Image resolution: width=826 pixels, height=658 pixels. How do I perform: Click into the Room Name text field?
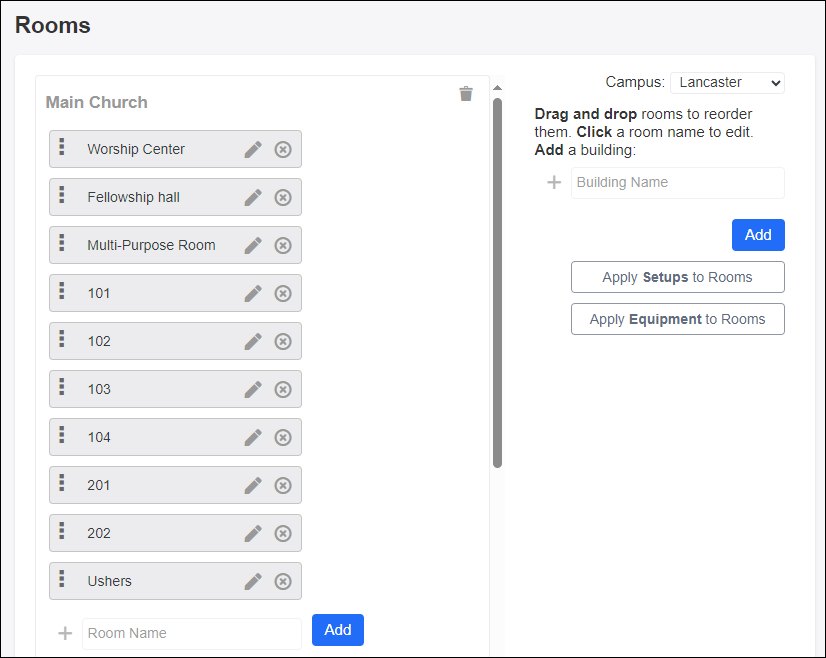[x=191, y=633]
